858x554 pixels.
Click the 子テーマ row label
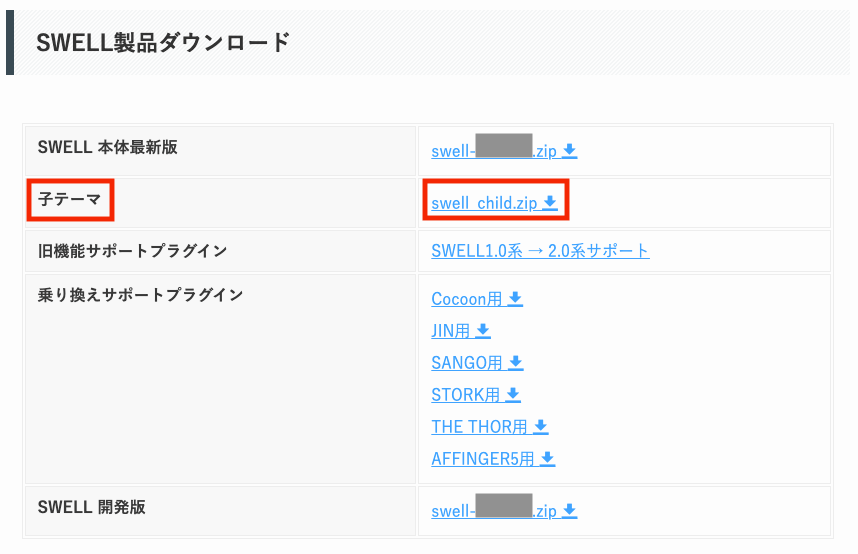pyautogui.click(x=70, y=199)
